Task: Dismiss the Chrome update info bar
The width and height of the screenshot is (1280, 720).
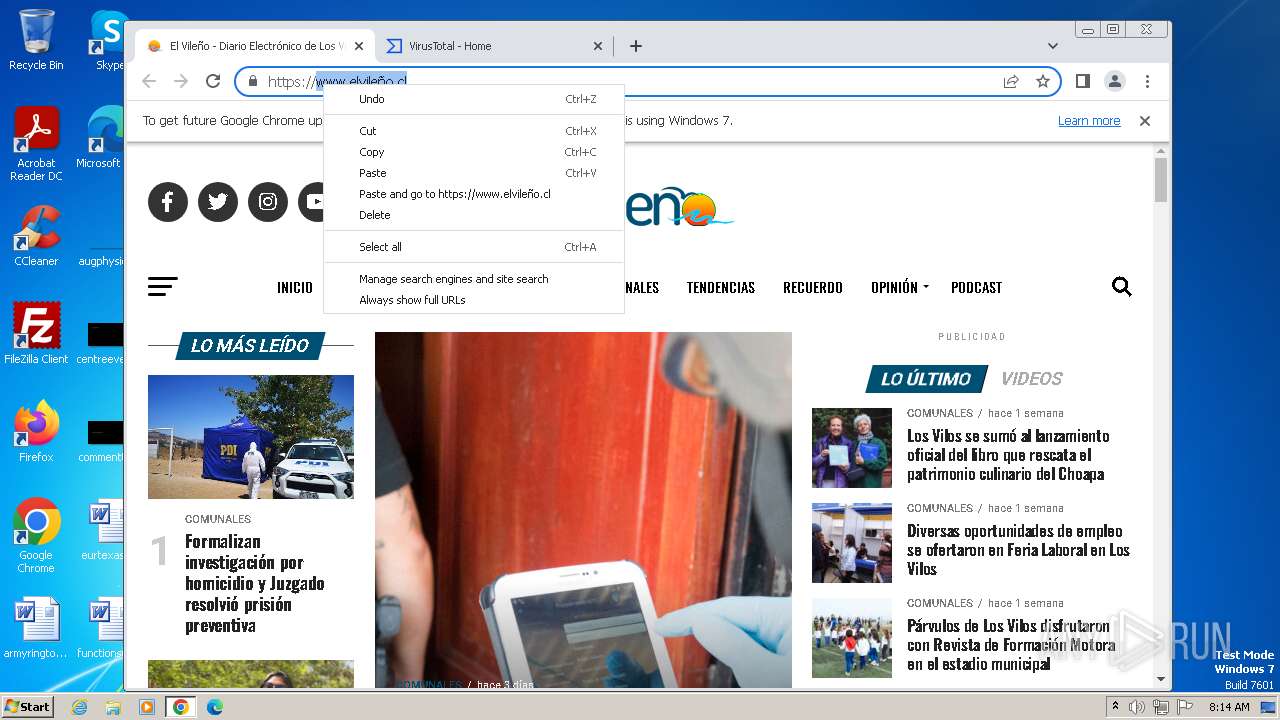Action: pyautogui.click(x=1145, y=121)
